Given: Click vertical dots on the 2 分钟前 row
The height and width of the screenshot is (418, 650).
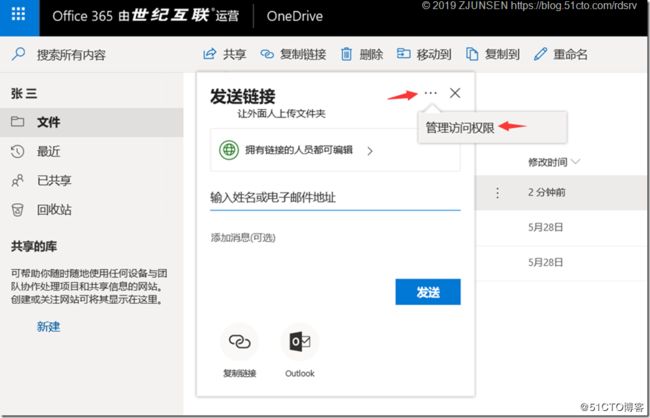Looking at the screenshot, I should [498, 192].
